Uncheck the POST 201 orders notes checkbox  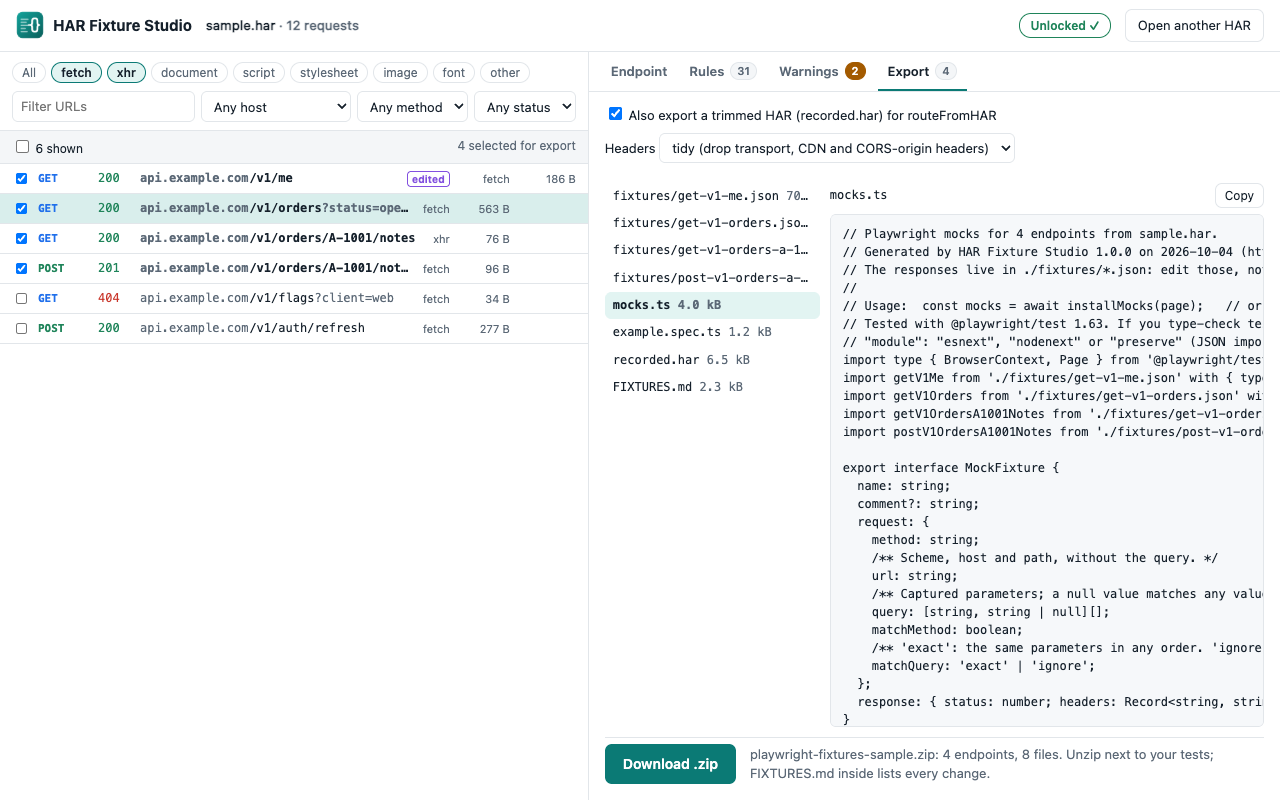(x=22, y=268)
